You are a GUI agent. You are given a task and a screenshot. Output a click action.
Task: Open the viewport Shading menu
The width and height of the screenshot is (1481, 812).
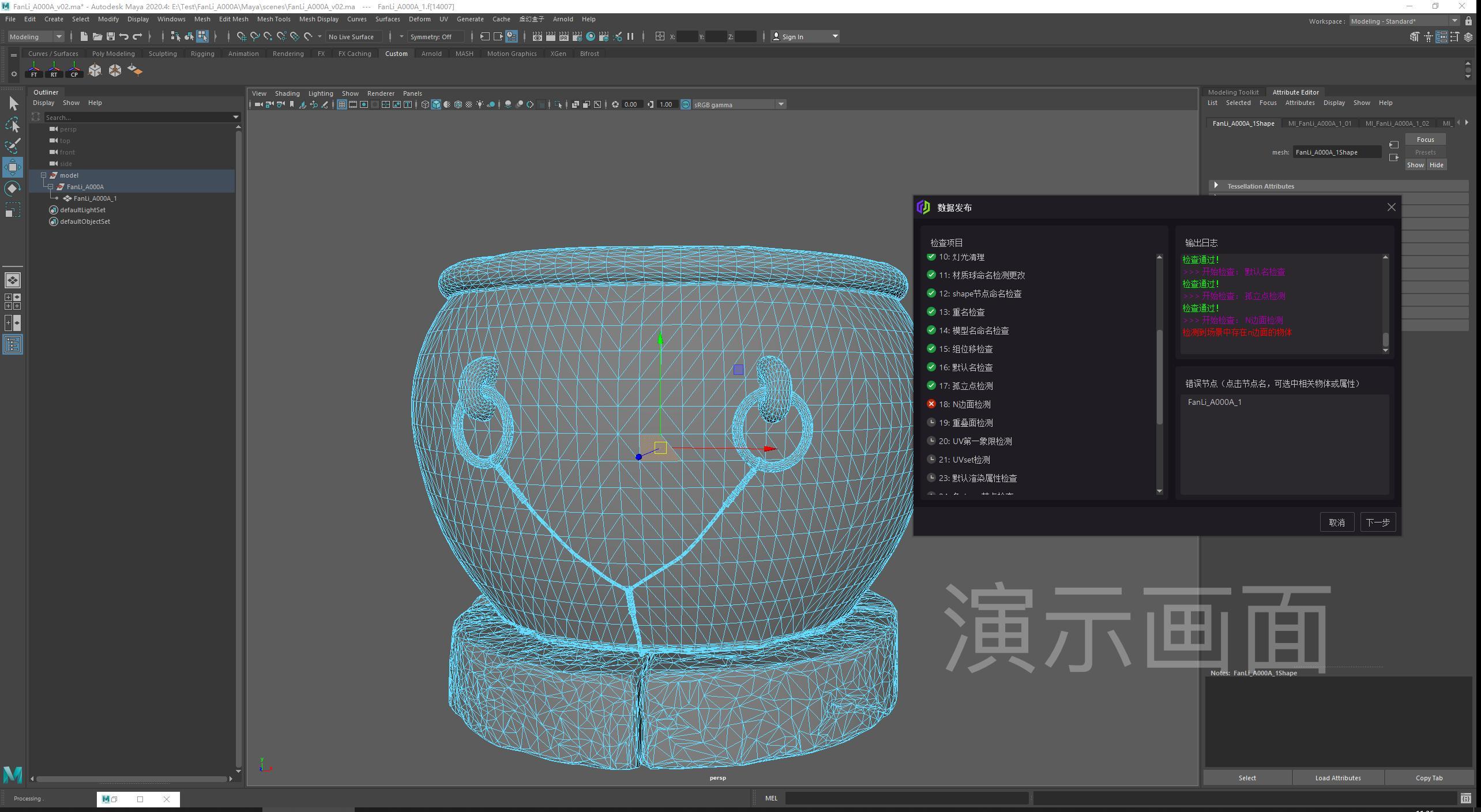point(287,93)
